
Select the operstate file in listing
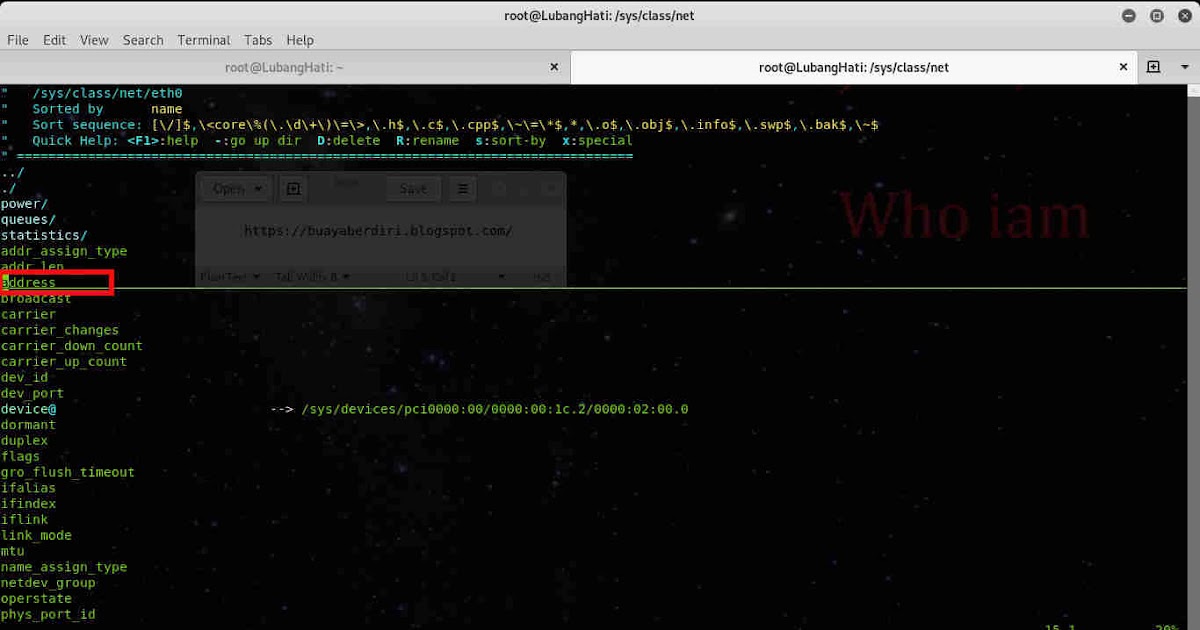(x=36, y=599)
